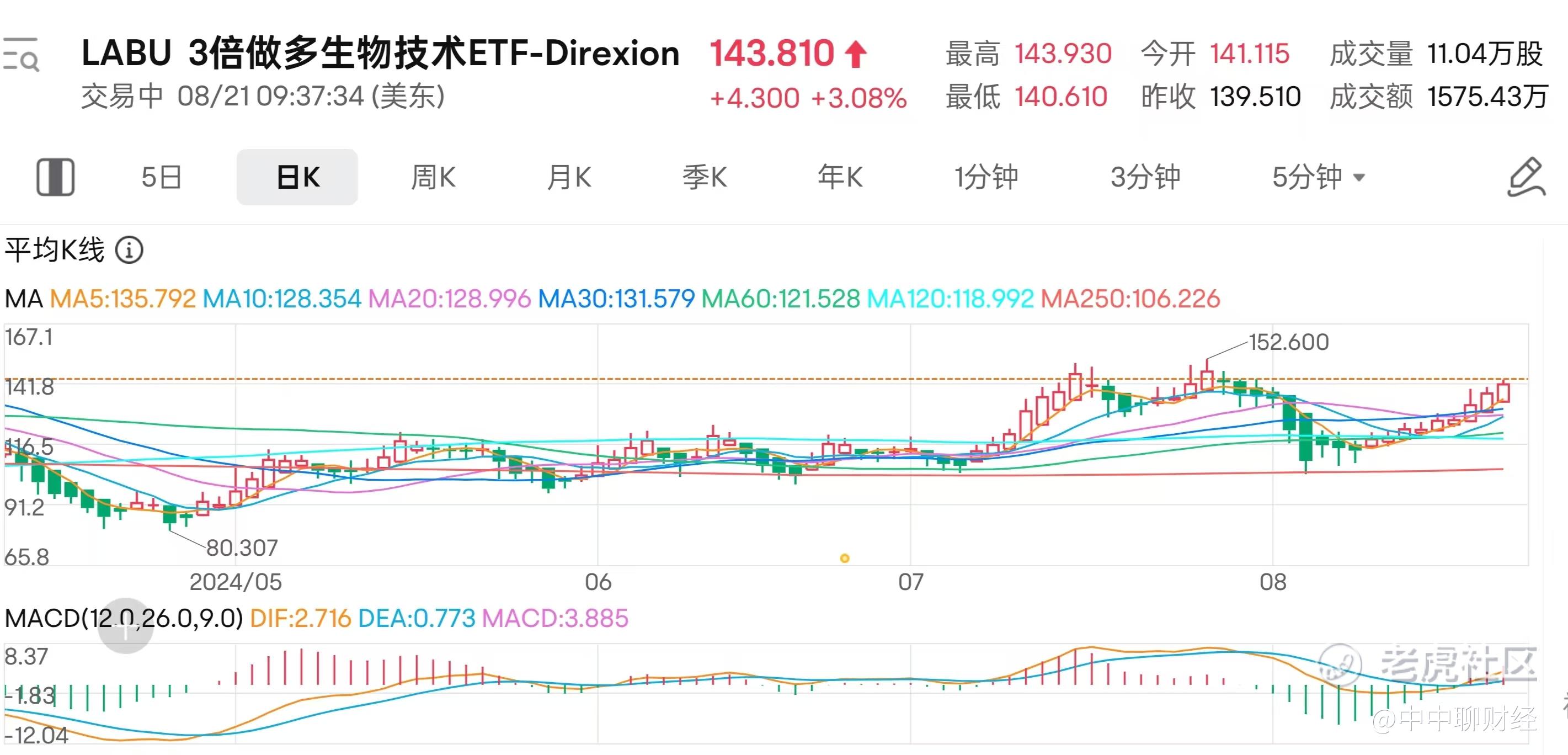Switch to 年K yearly chart
The image size is (1568, 755).
[840, 177]
